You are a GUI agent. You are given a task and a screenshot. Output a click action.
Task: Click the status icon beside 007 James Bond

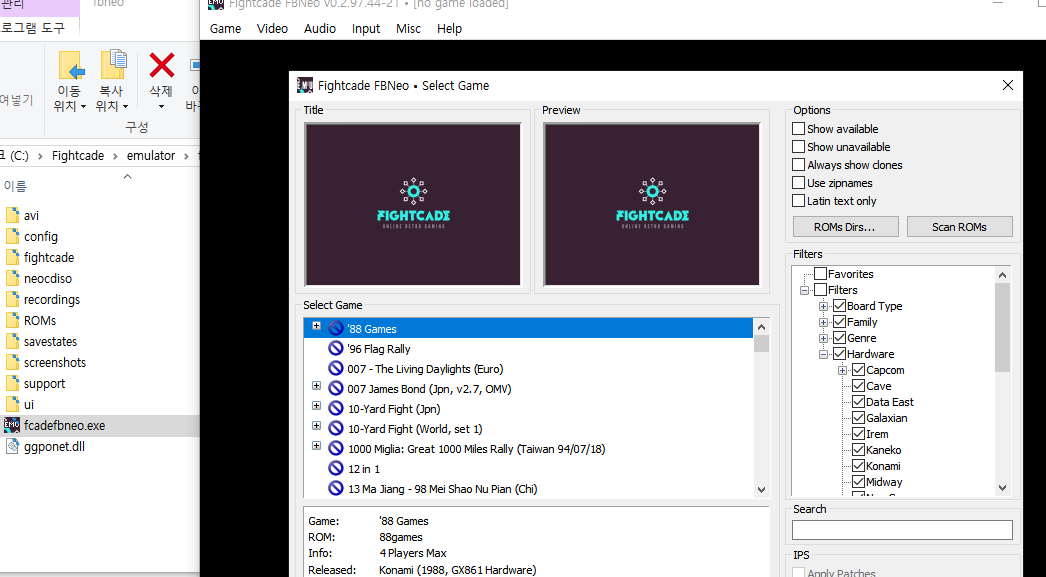[x=336, y=388]
